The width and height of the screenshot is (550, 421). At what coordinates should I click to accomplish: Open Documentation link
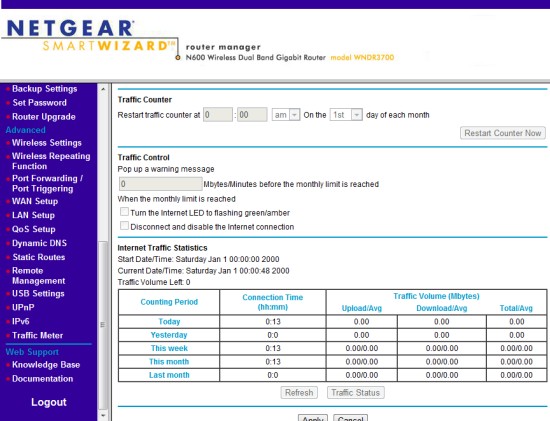(43, 379)
